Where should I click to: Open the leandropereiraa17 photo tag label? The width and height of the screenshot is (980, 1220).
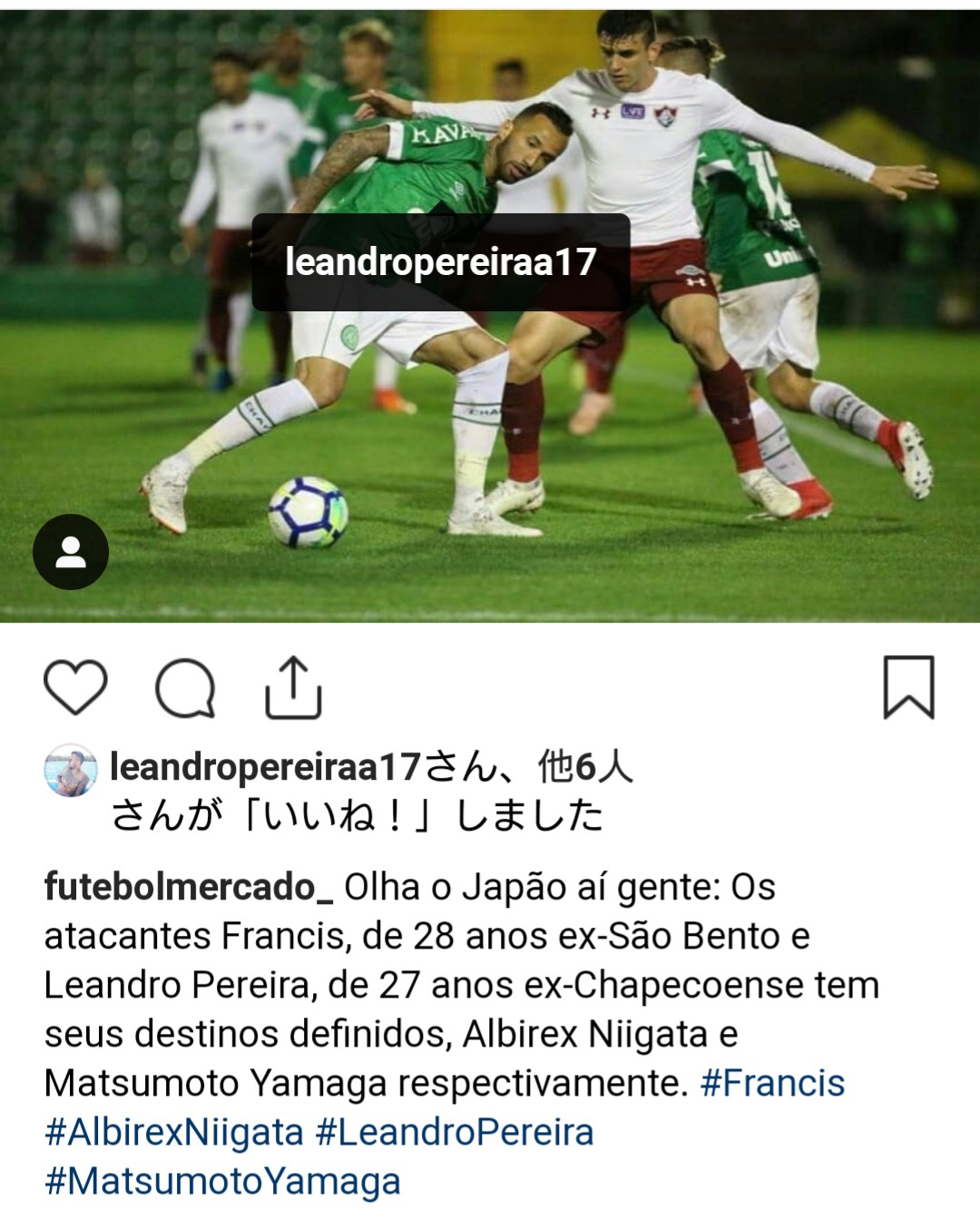pyautogui.click(x=441, y=262)
